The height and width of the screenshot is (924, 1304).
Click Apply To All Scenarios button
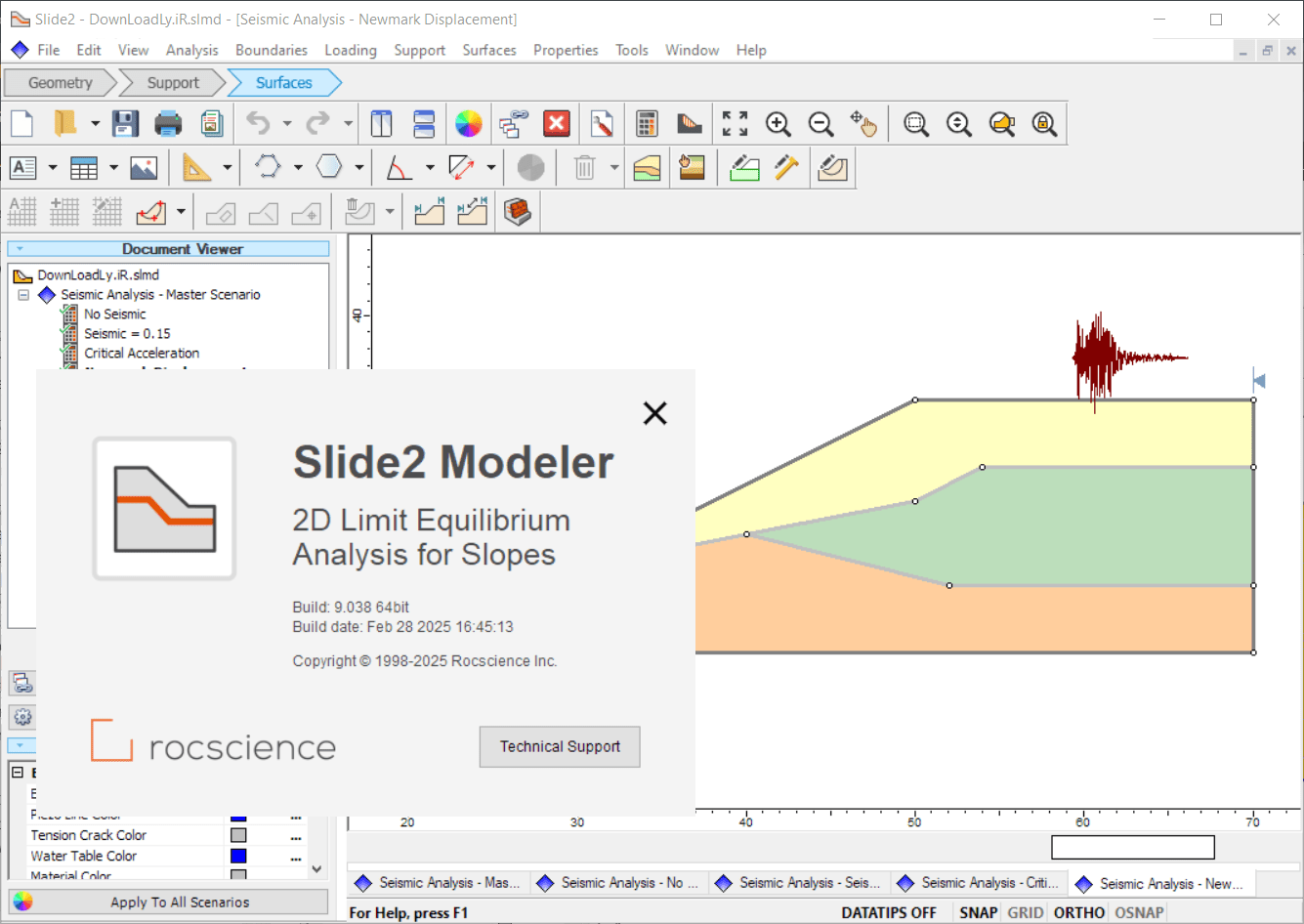click(168, 902)
